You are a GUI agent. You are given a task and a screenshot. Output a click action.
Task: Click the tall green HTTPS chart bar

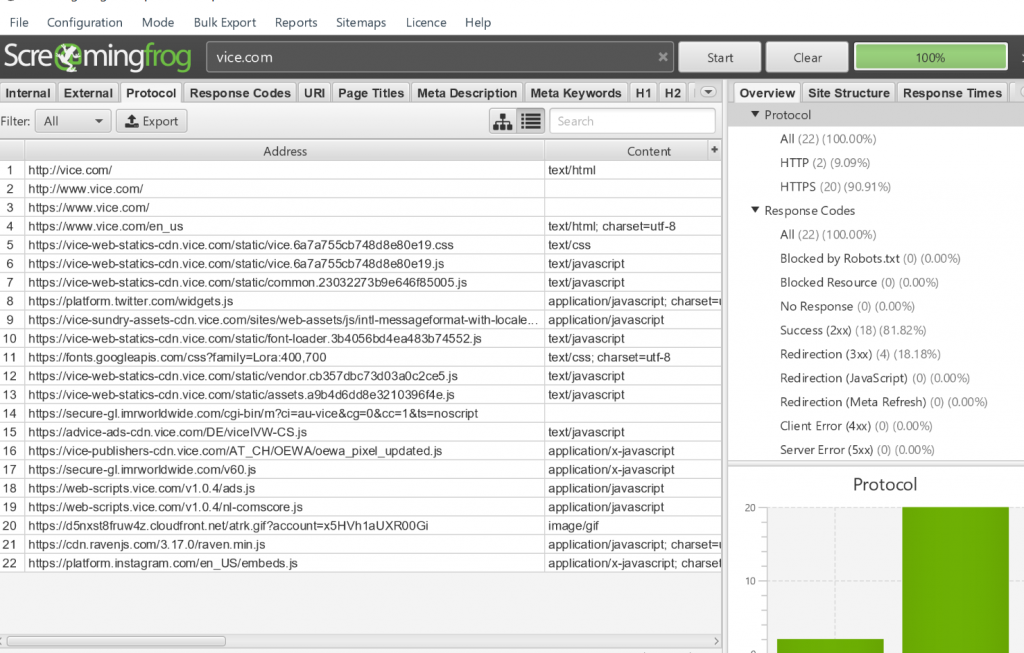[955, 580]
